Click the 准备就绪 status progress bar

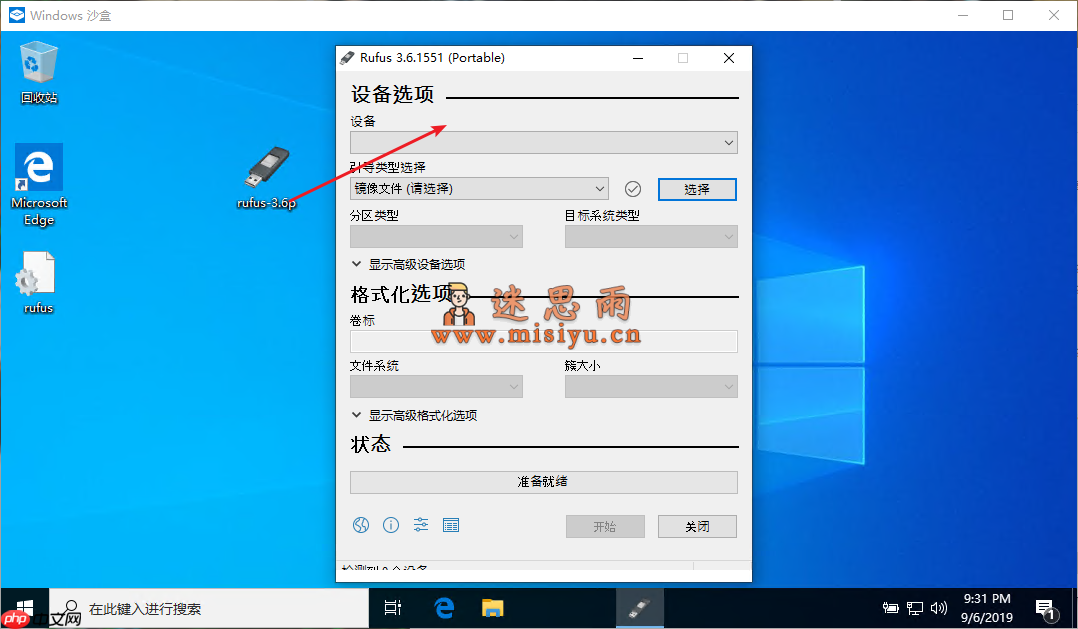tap(543, 482)
